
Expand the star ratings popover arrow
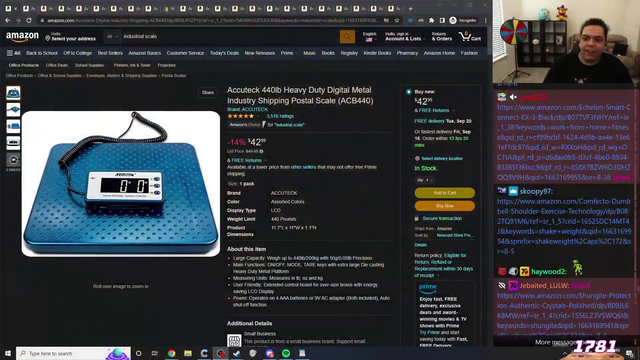pyautogui.click(x=258, y=116)
